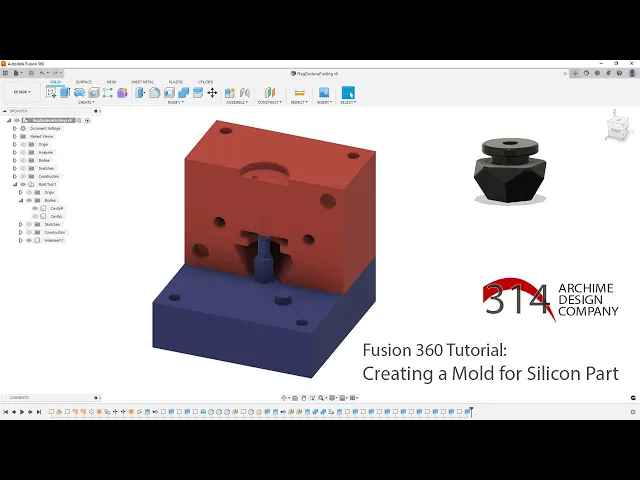Select the Create Form tool

click(122, 93)
